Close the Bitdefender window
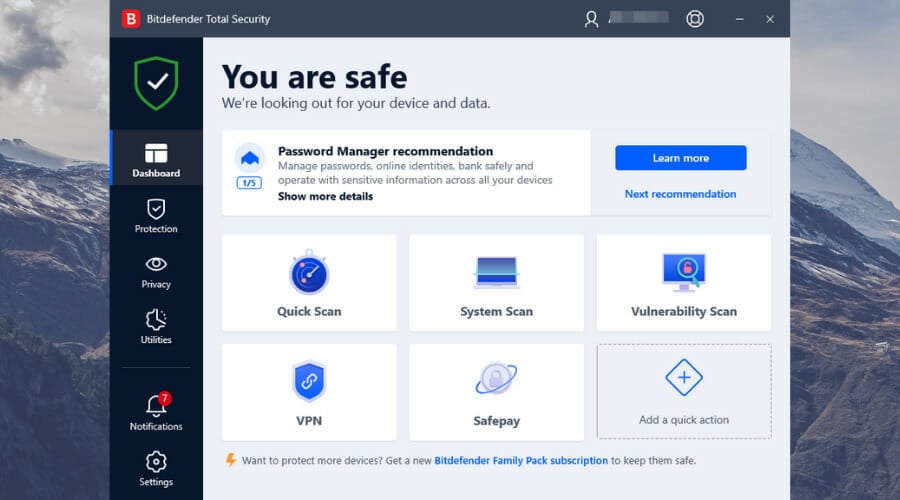The image size is (900, 500). click(770, 19)
